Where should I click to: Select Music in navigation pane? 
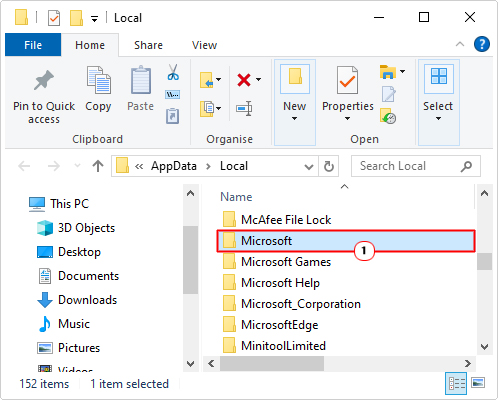[x=64, y=324]
